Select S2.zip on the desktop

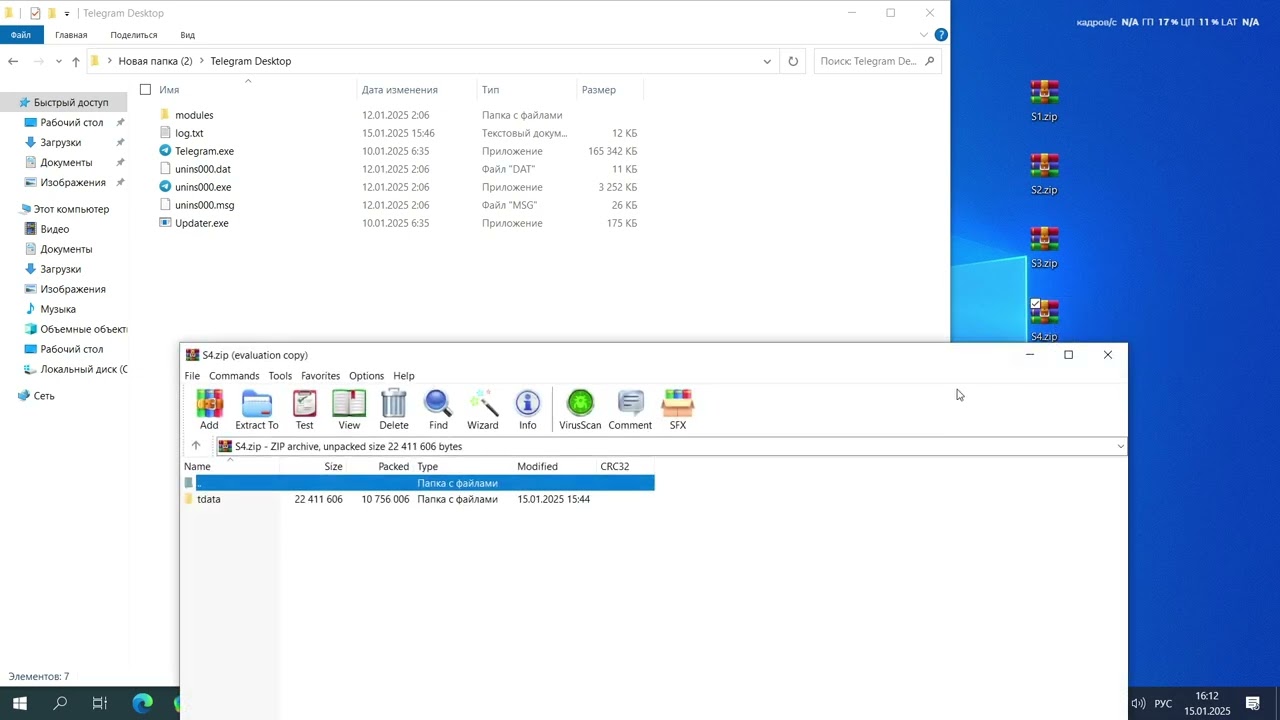tap(1044, 174)
